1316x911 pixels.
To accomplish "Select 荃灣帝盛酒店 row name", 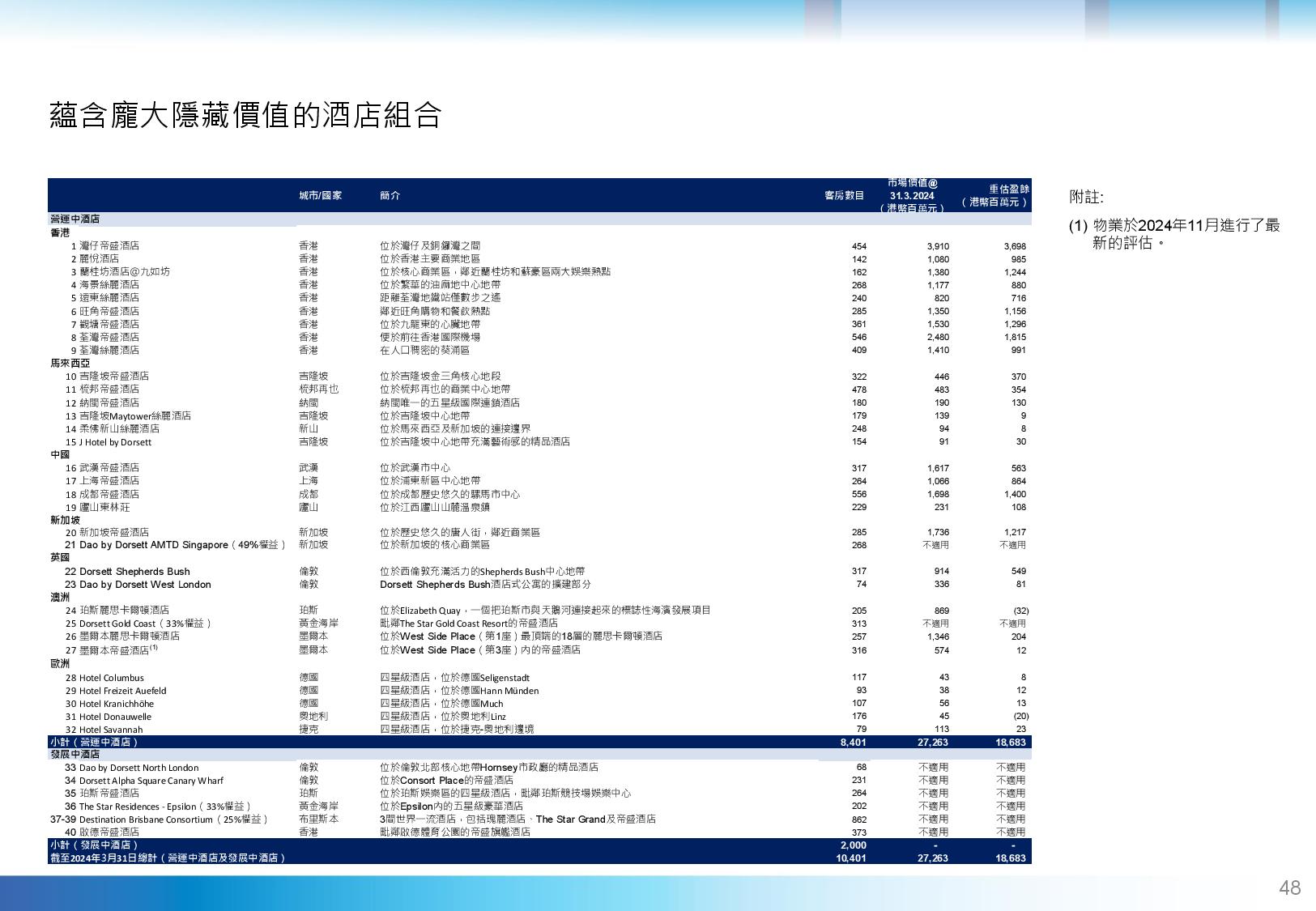I will 109,337.
